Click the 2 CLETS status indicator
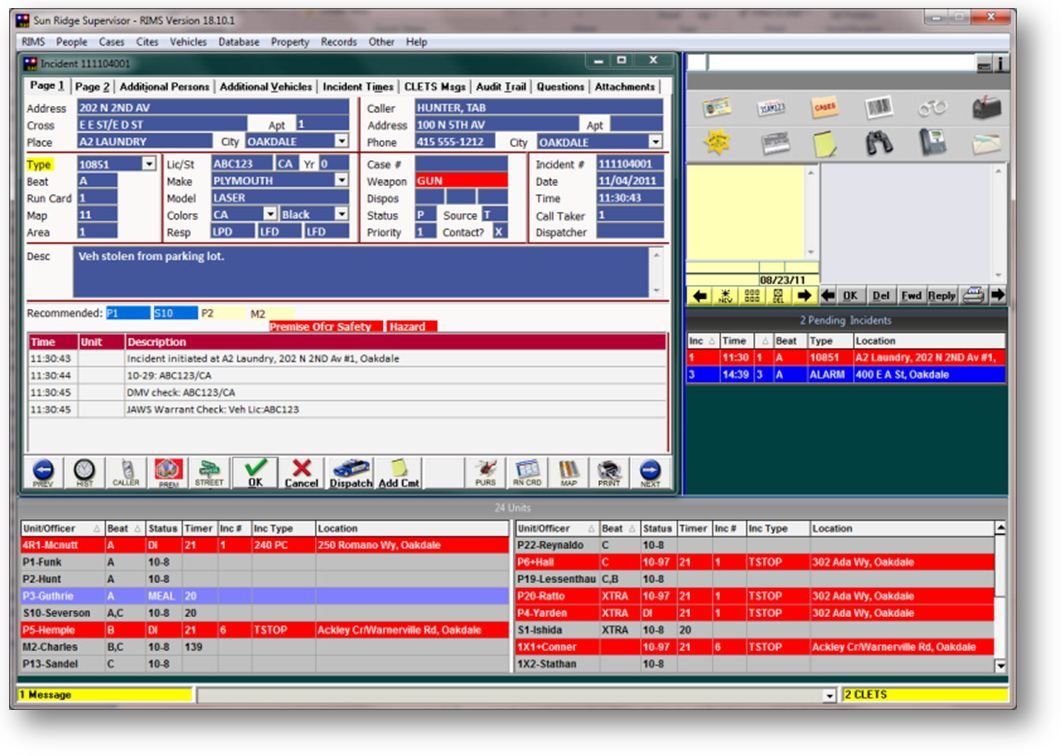 coord(924,694)
